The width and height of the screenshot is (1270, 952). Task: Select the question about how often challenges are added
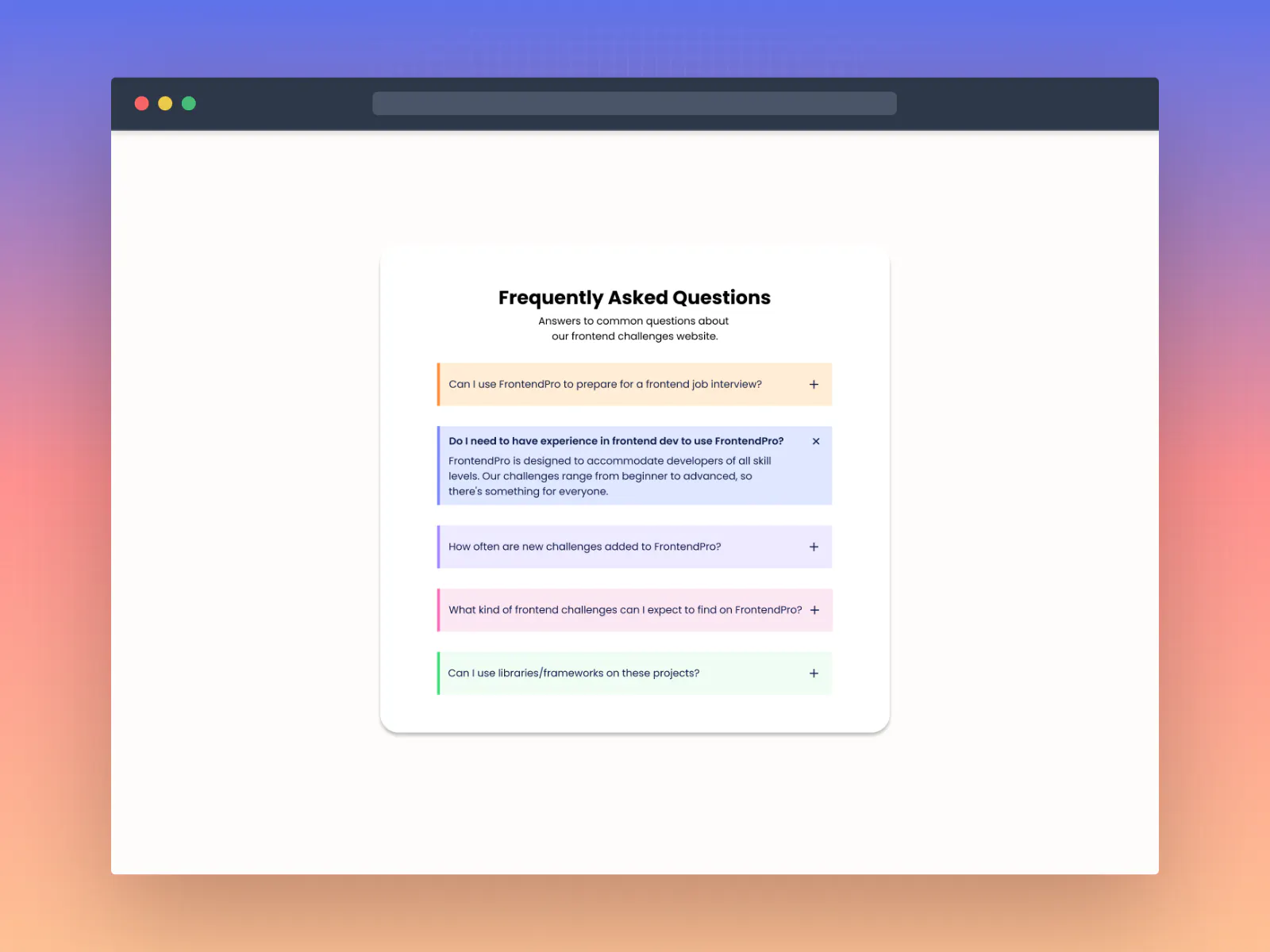coord(584,547)
